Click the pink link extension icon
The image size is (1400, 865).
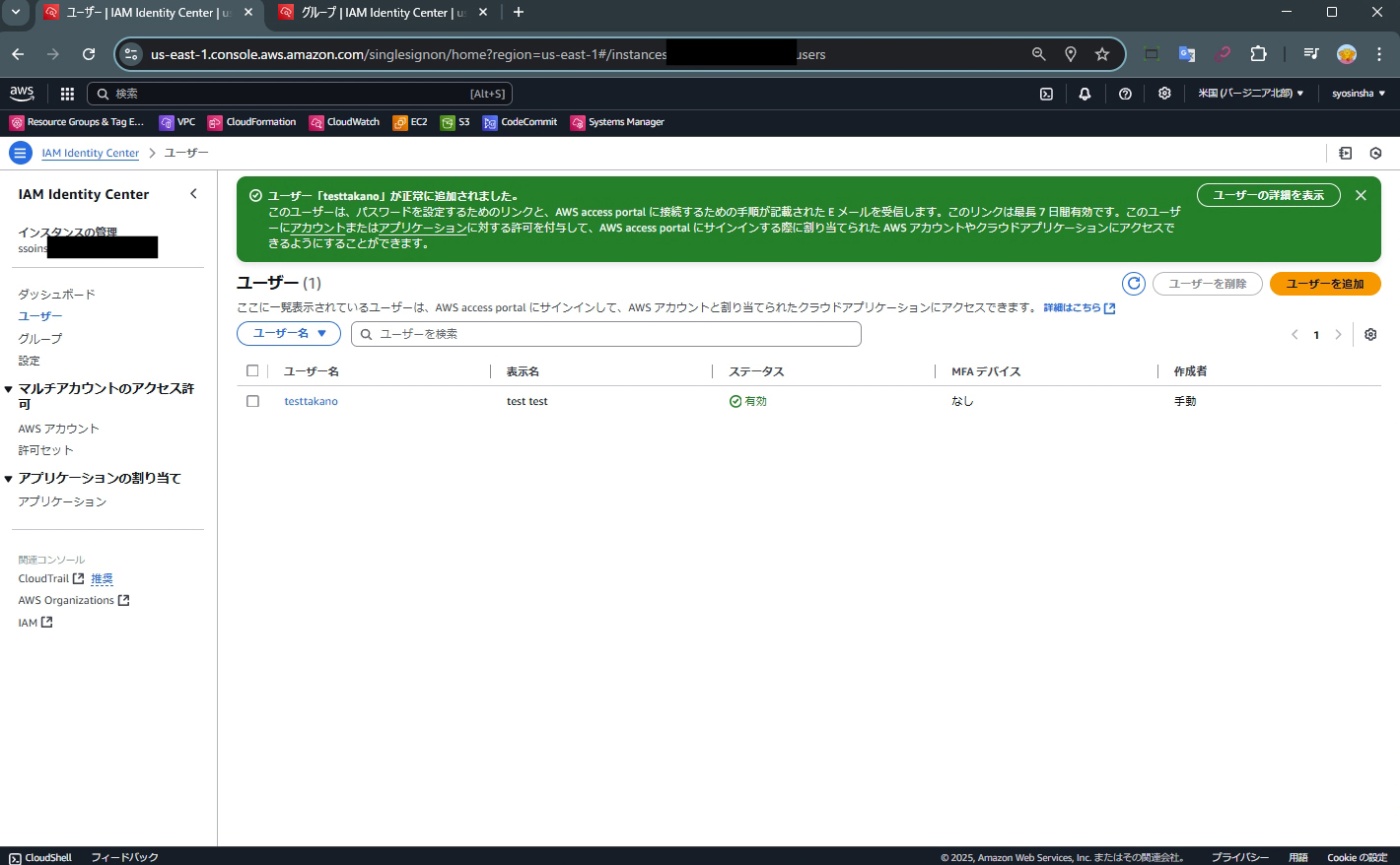pyautogui.click(x=1222, y=54)
